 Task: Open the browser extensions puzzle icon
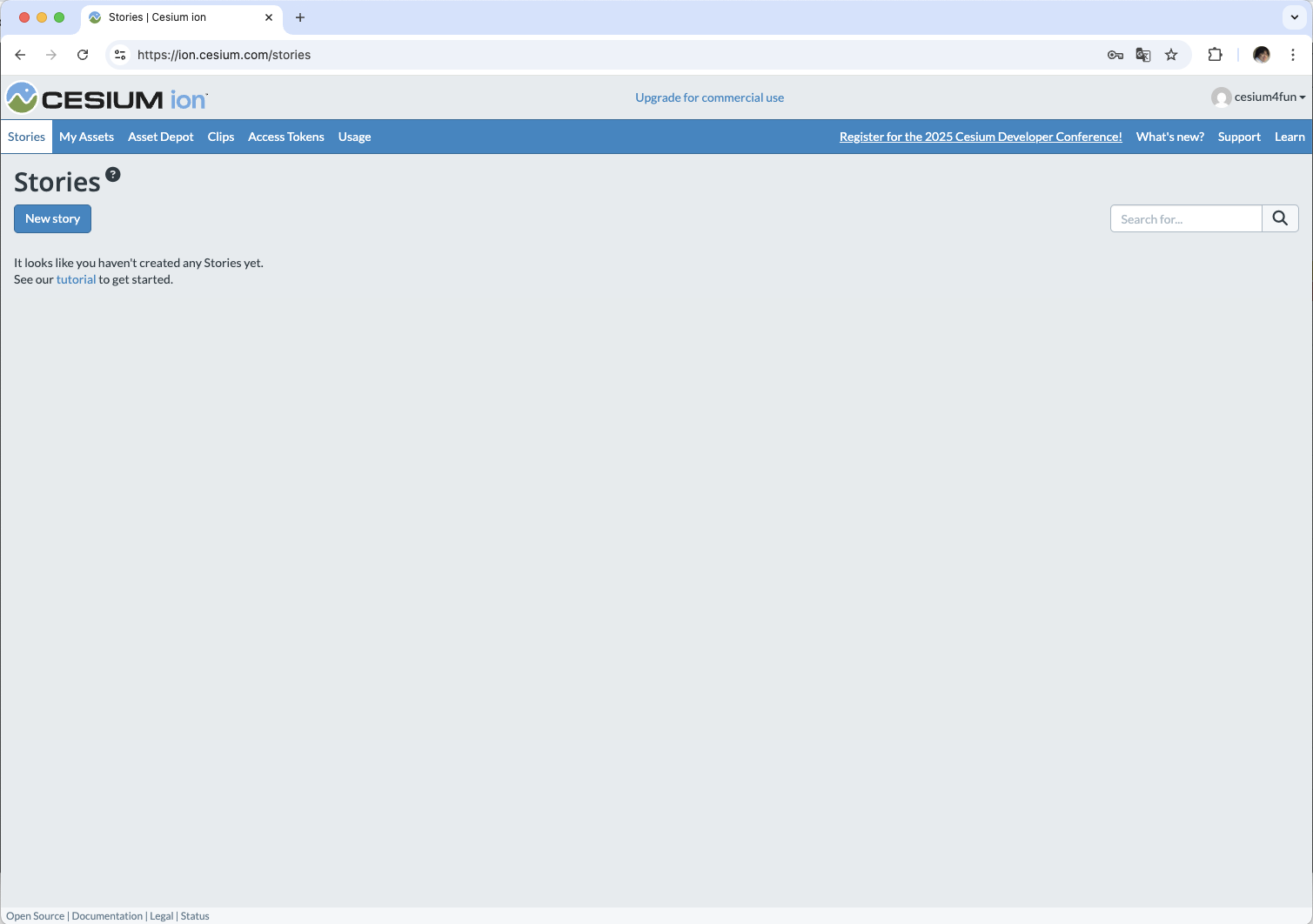tap(1216, 55)
